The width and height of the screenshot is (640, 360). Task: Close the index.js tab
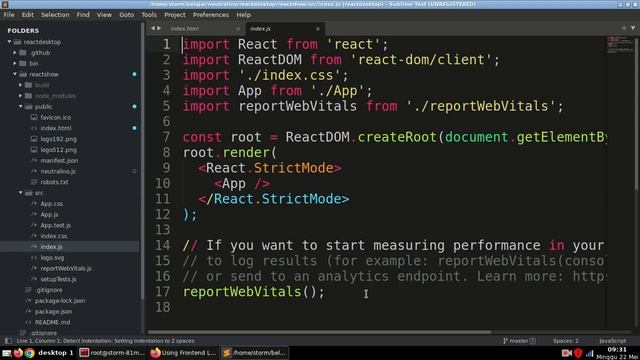318,29
